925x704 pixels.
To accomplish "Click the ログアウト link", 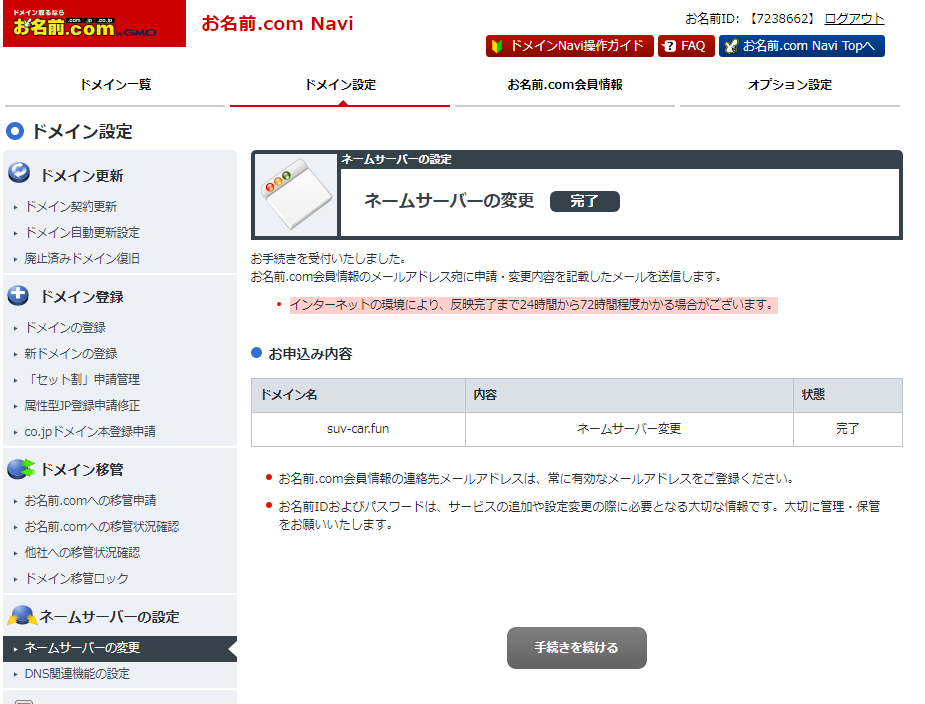I will click(854, 19).
